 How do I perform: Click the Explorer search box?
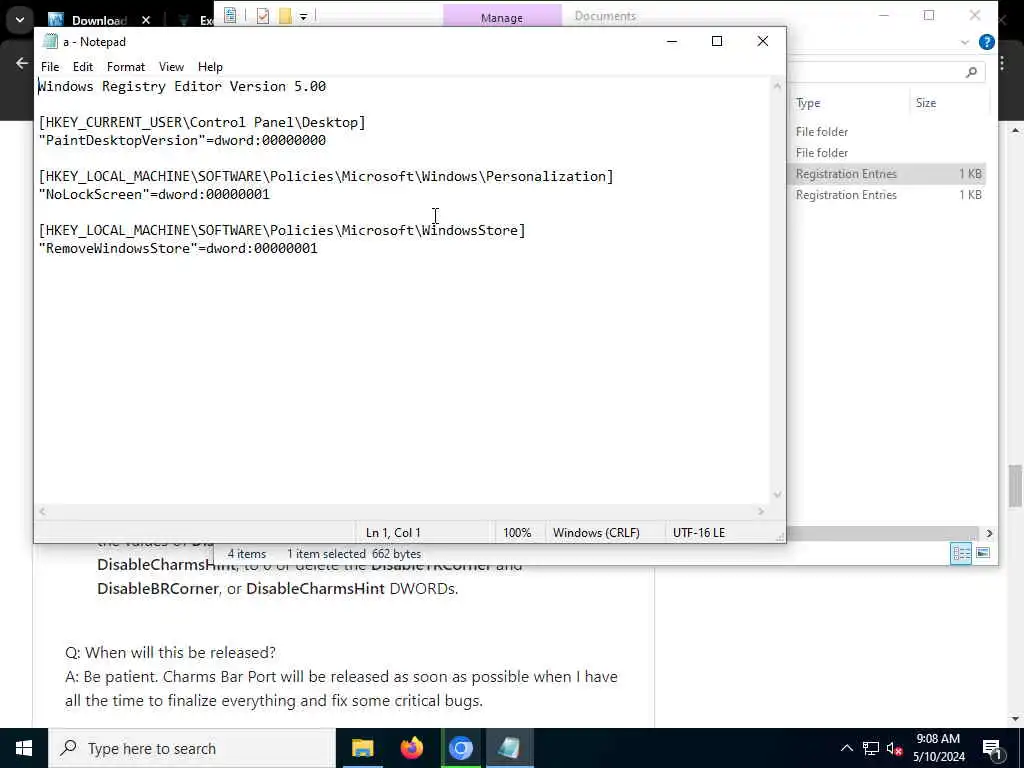tap(886, 72)
